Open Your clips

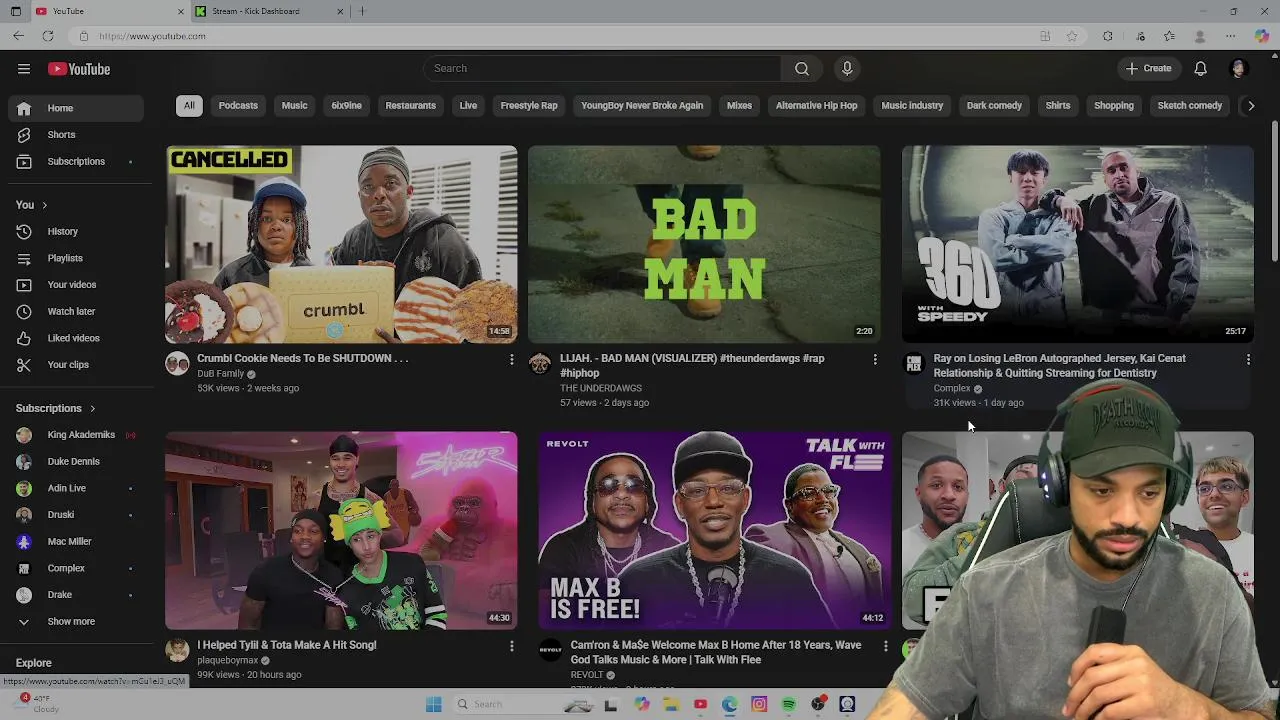coord(76,365)
